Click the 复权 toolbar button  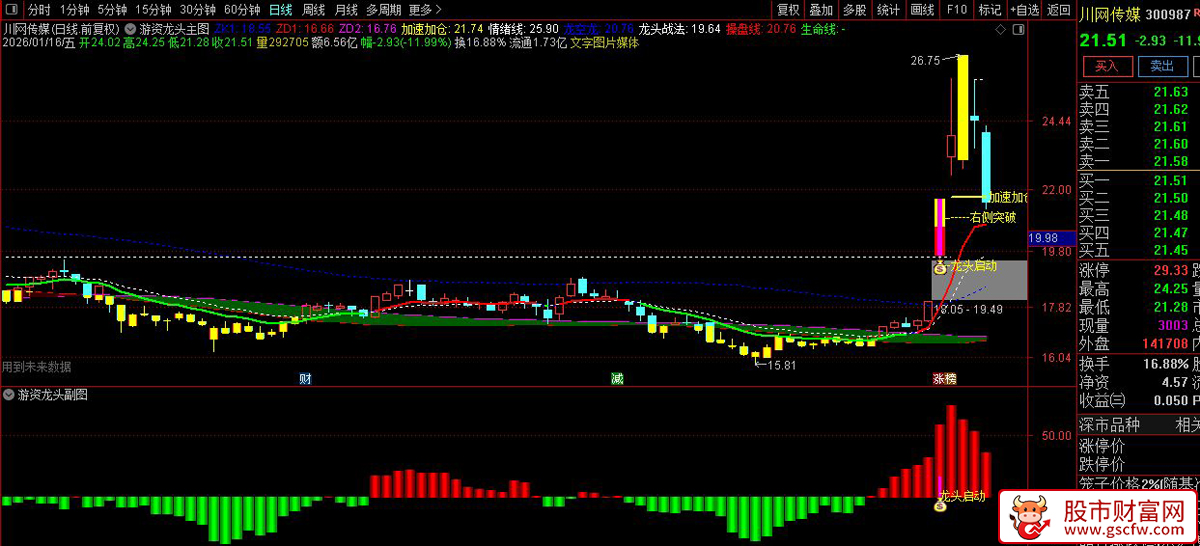(x=788, y=10)
